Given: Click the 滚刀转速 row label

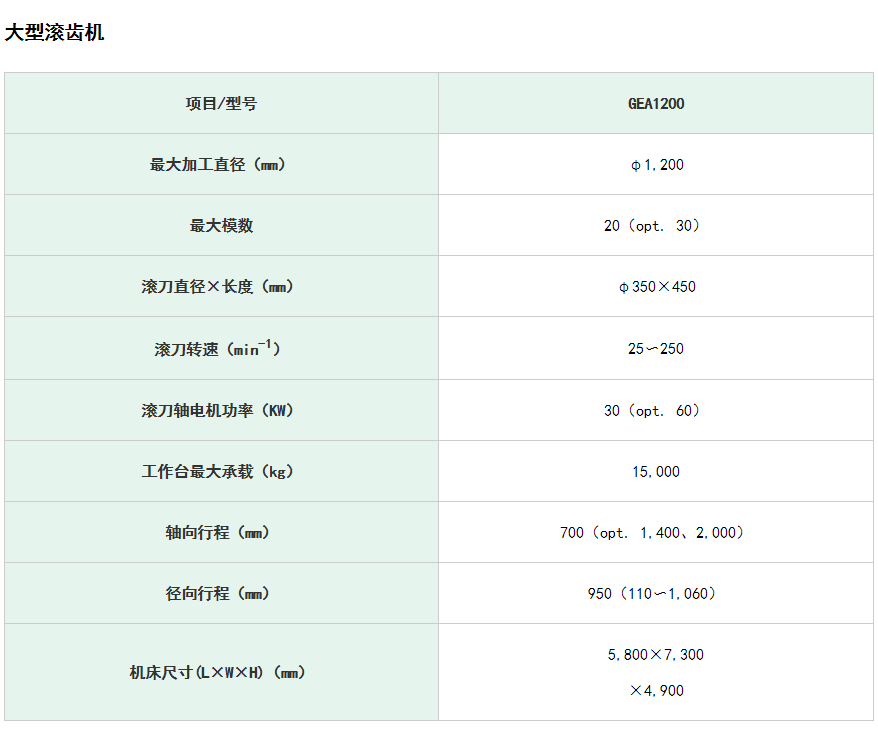Looking at the screenshot, I should (221, 349).
